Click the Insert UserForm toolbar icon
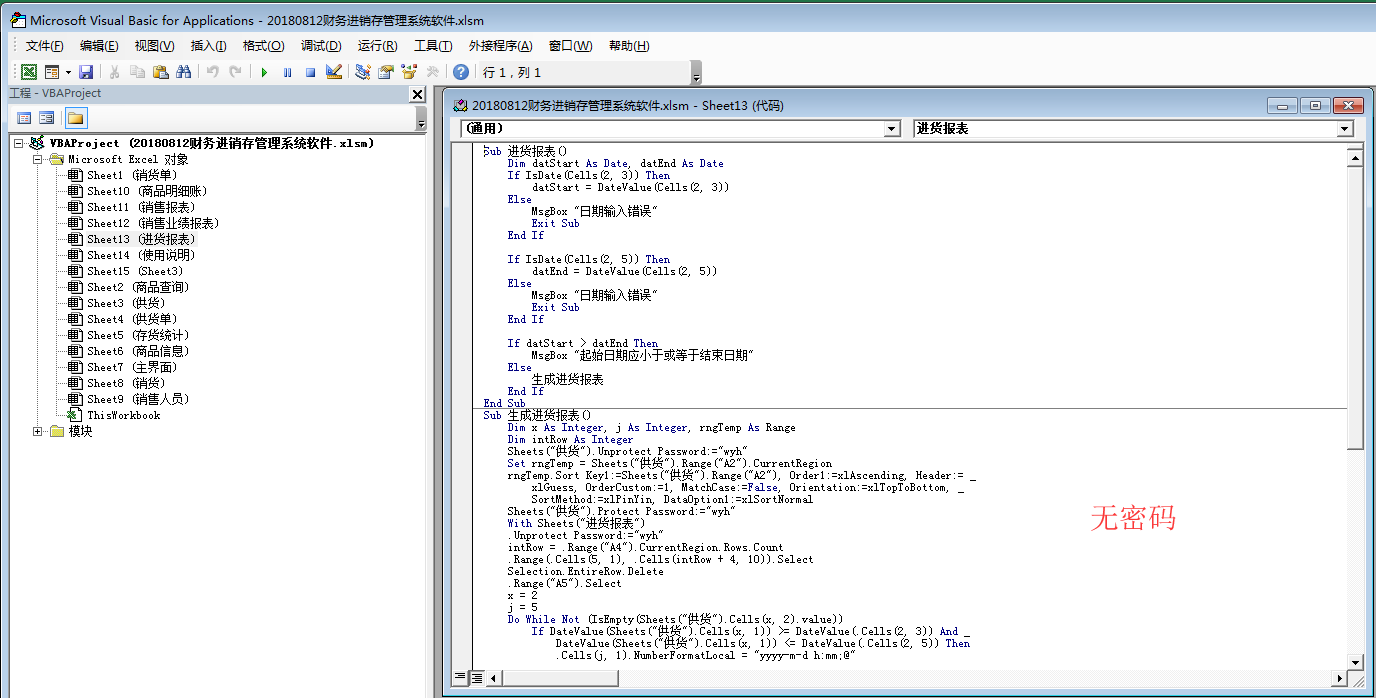This screenshot has height=698, width=1376. [52, 72]
